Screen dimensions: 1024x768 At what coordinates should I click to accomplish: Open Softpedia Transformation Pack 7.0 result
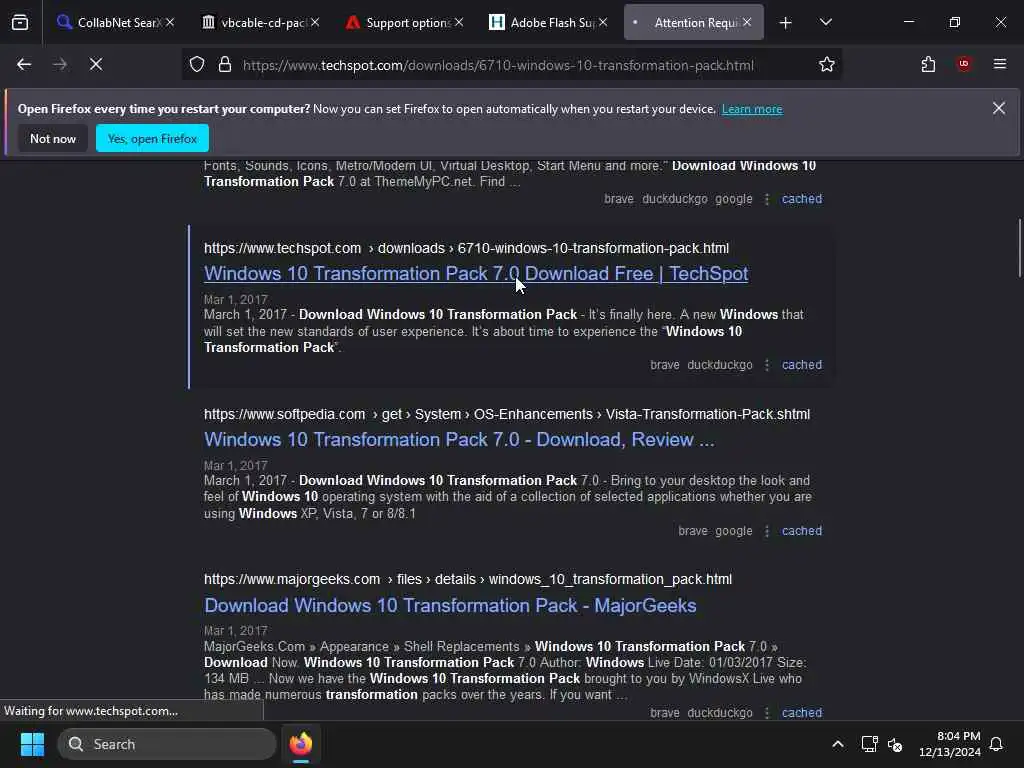[x=459, y=440]
